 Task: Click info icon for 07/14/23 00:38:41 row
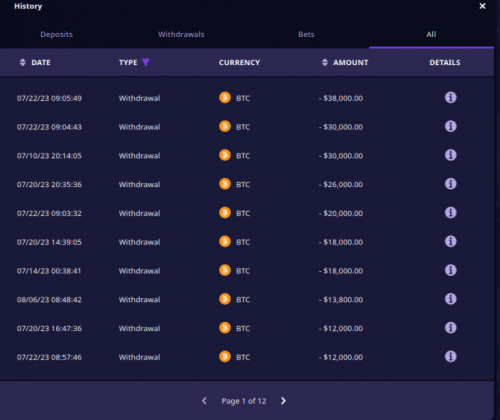(451, 270)
